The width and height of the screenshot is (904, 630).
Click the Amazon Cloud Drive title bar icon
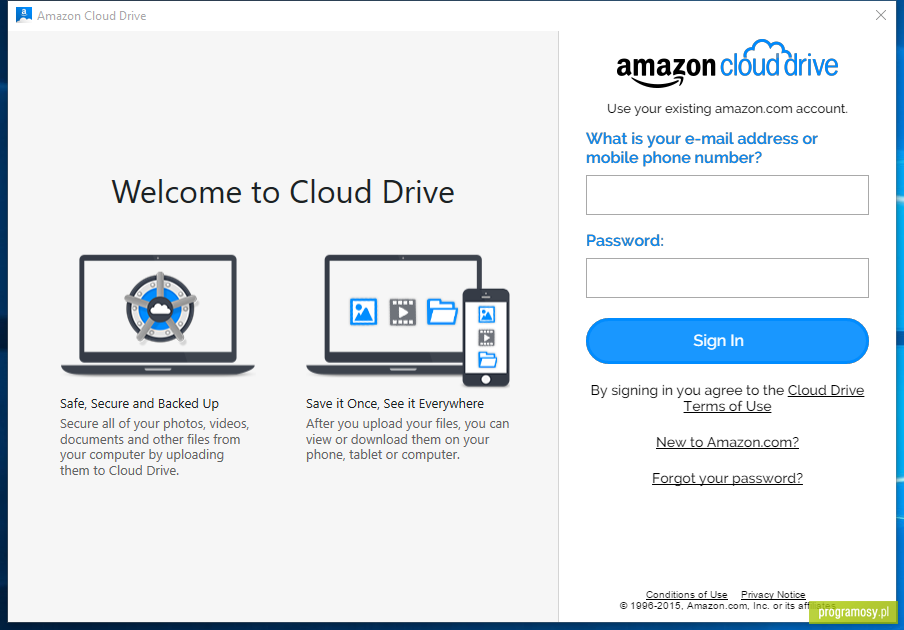point(24,14)
